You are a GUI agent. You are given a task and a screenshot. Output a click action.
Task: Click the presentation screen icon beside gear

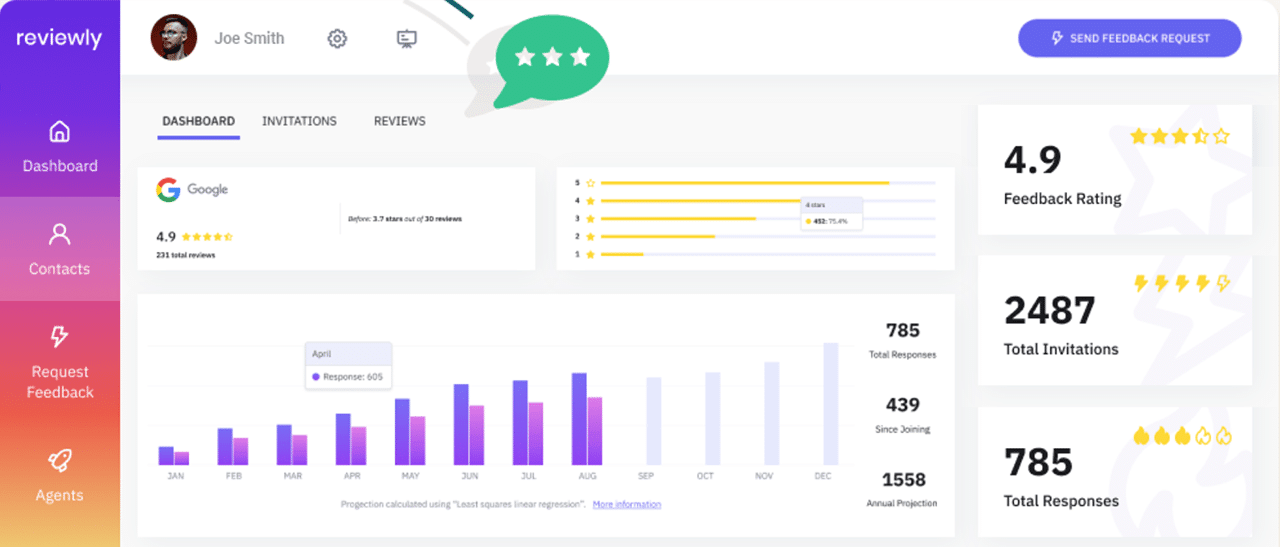(406, 39)
